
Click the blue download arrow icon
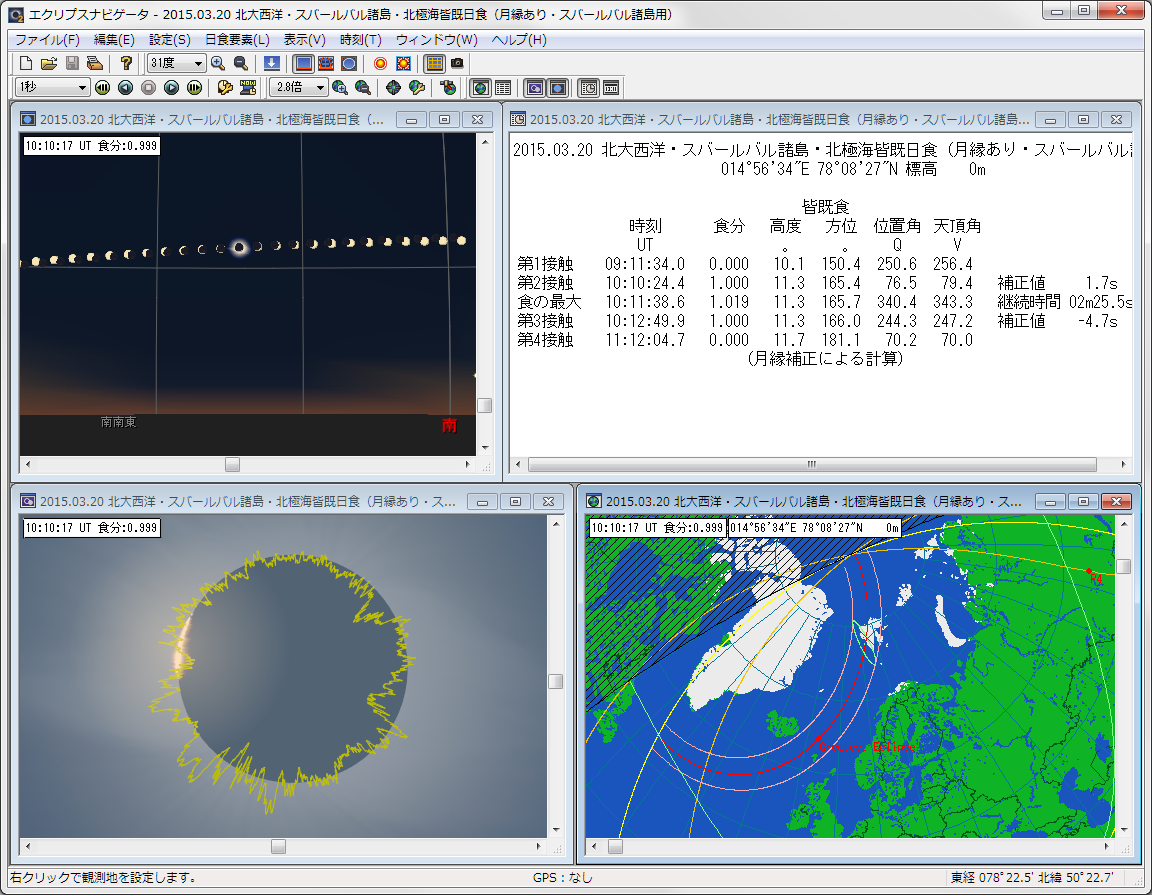point(272,63)
